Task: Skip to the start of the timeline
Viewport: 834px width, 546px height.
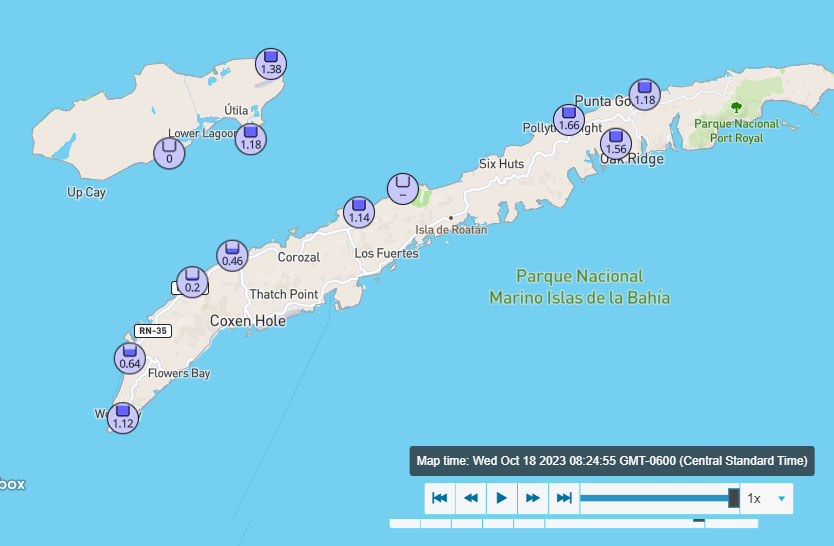Action: click(x=439, y=498)
